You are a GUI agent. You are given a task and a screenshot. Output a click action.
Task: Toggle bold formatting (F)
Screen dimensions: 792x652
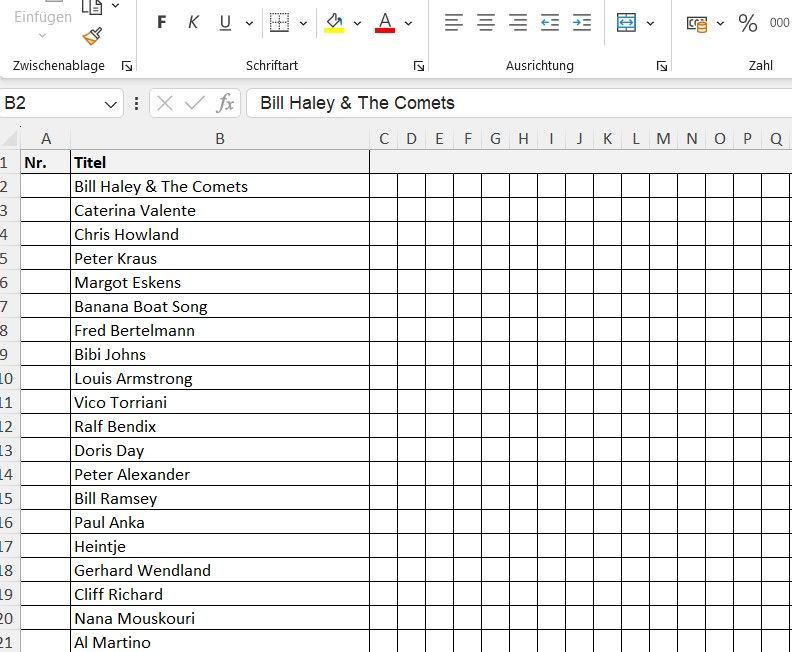click(162, 22)
